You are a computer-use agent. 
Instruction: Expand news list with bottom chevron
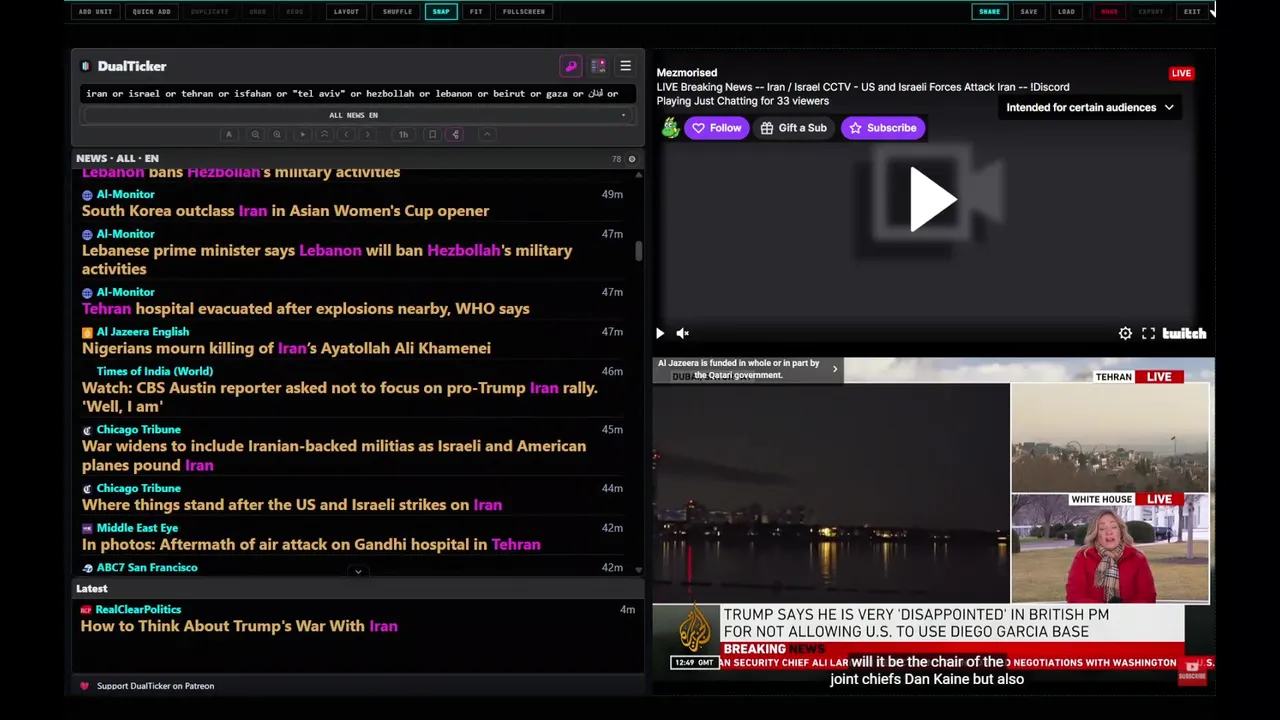[x=358, y=572]
